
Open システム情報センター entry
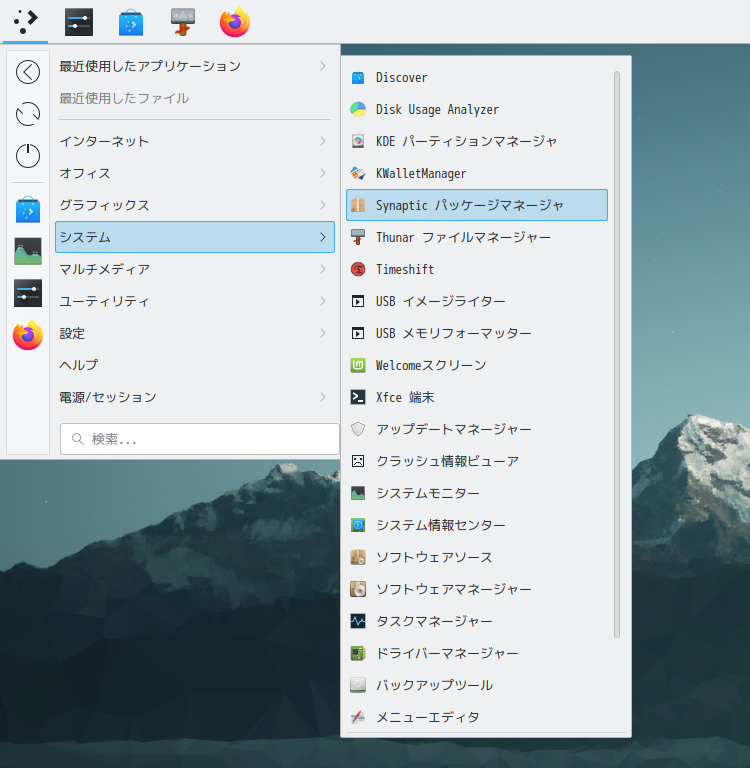(x=477, y=525)
